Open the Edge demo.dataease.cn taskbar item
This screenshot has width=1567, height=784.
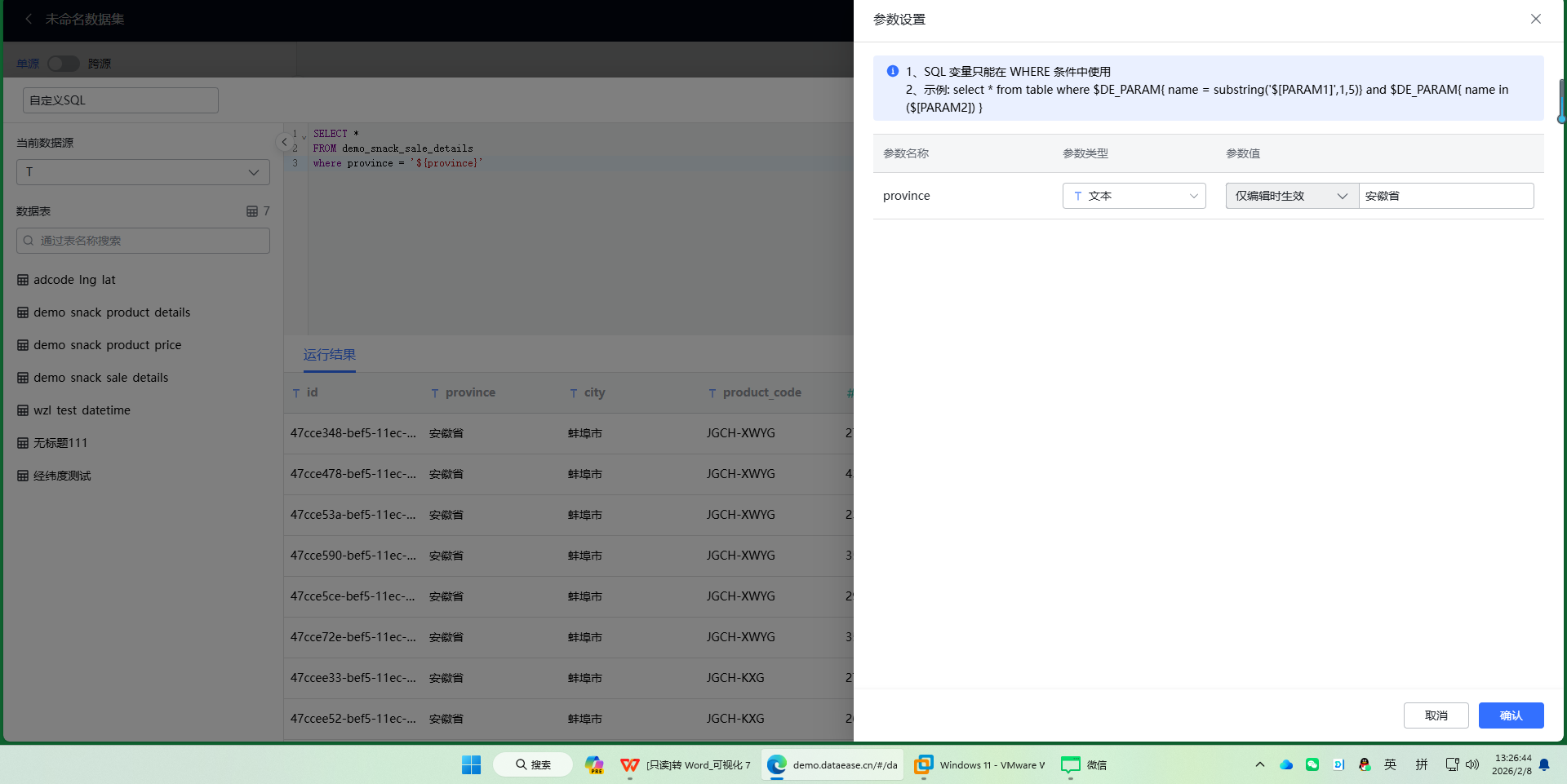coord(833,764)
